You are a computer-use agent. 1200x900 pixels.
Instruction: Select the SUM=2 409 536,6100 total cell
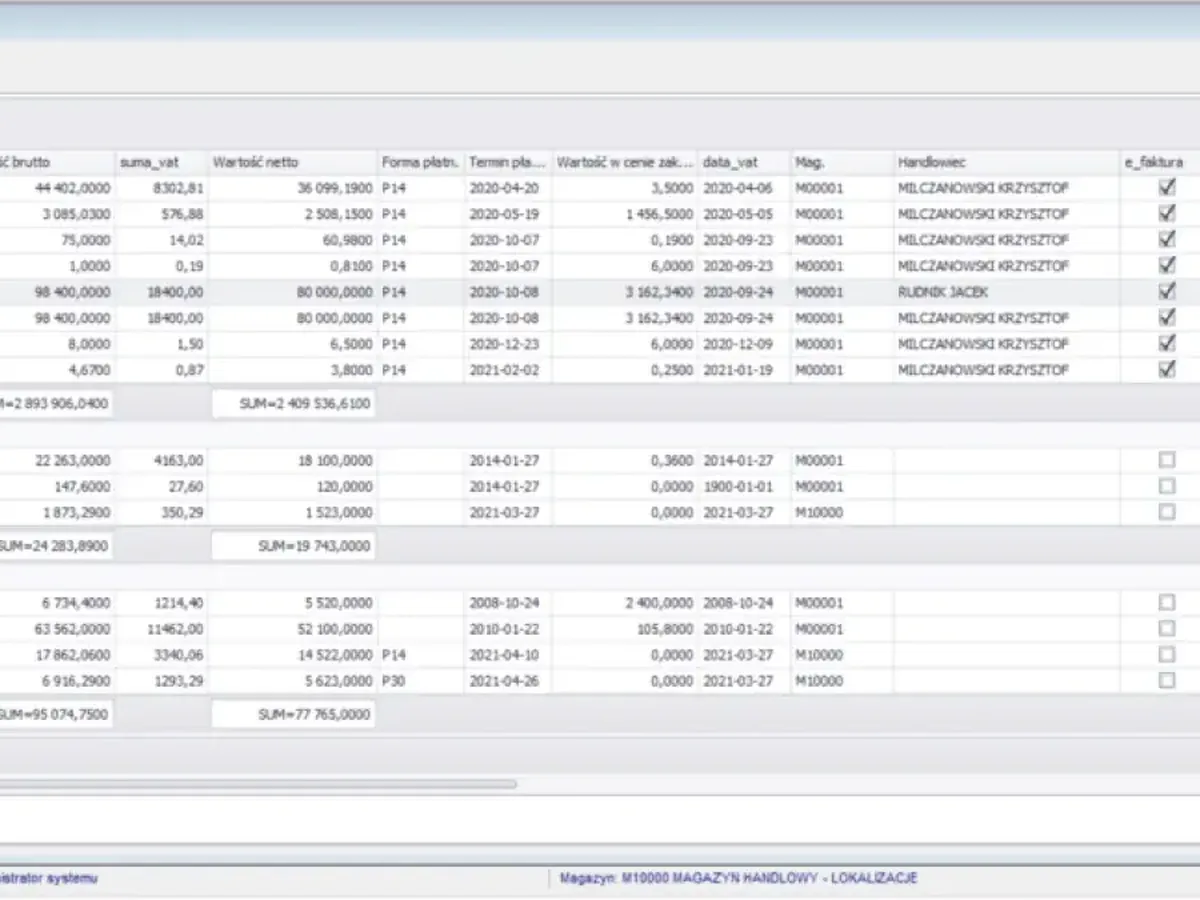pos(294,405)
